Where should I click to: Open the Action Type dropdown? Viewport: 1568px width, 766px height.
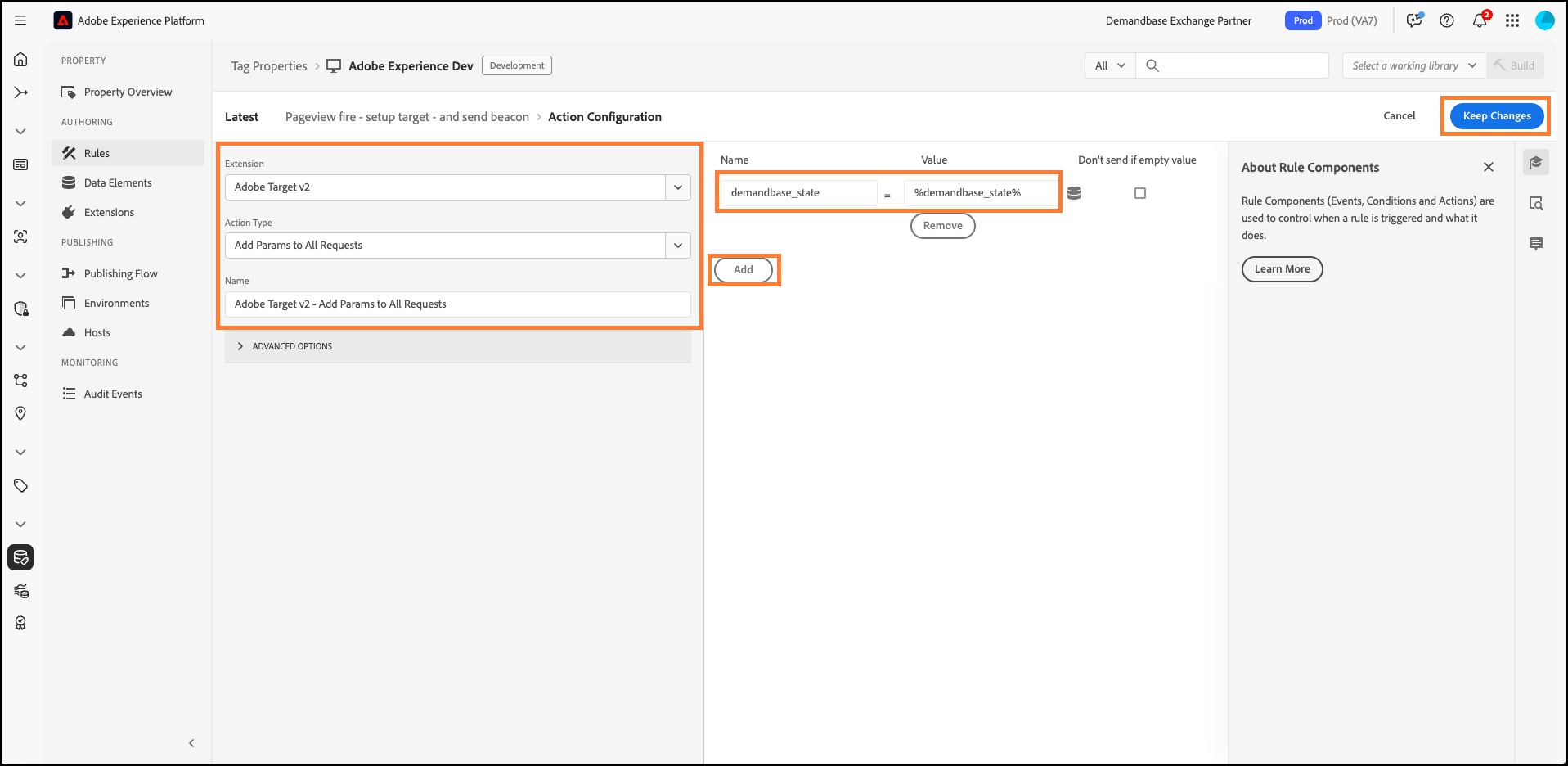(457, 246)
